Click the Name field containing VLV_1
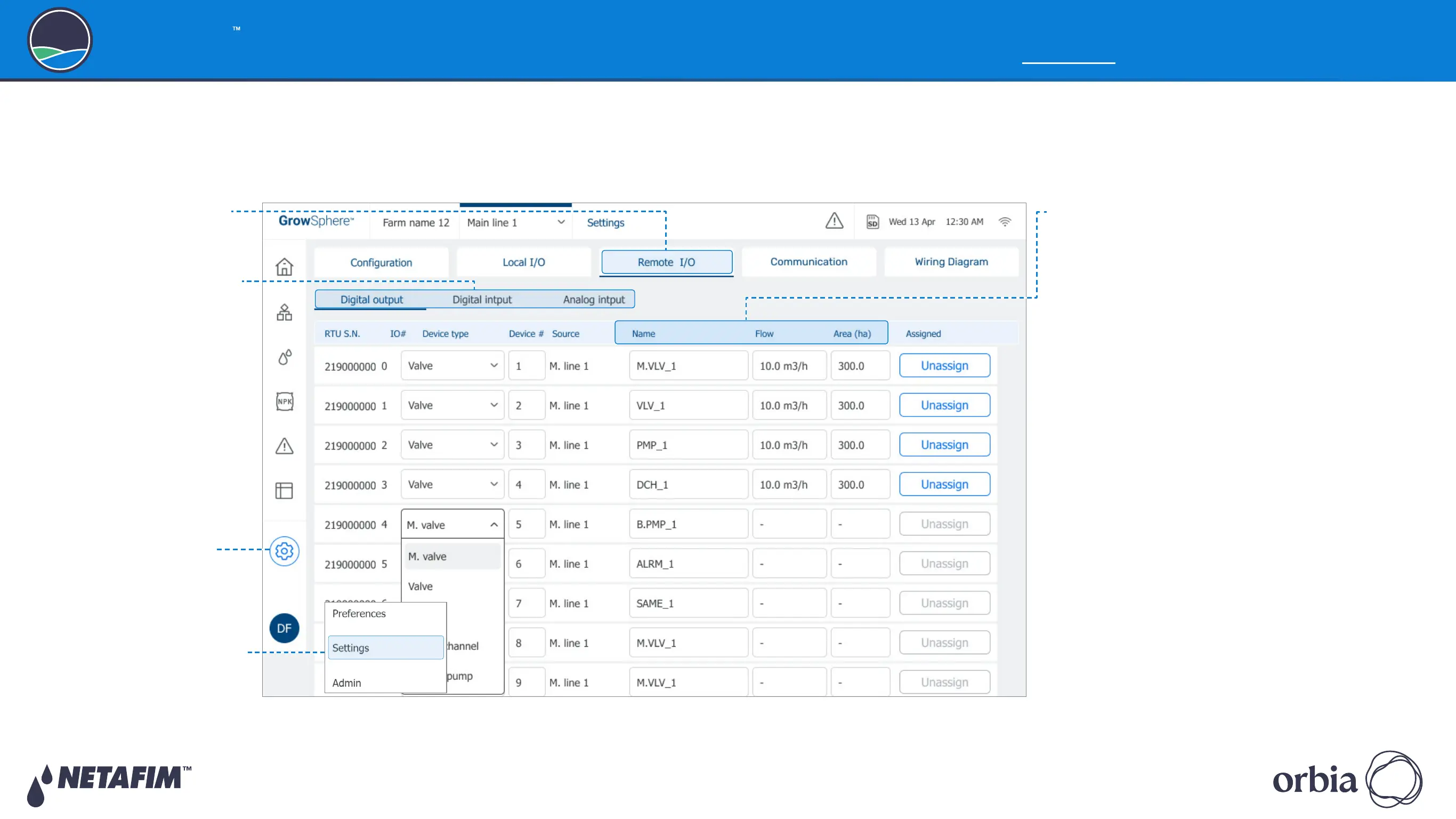This screenshot has height=819, width=1456. tap(689, 405)
